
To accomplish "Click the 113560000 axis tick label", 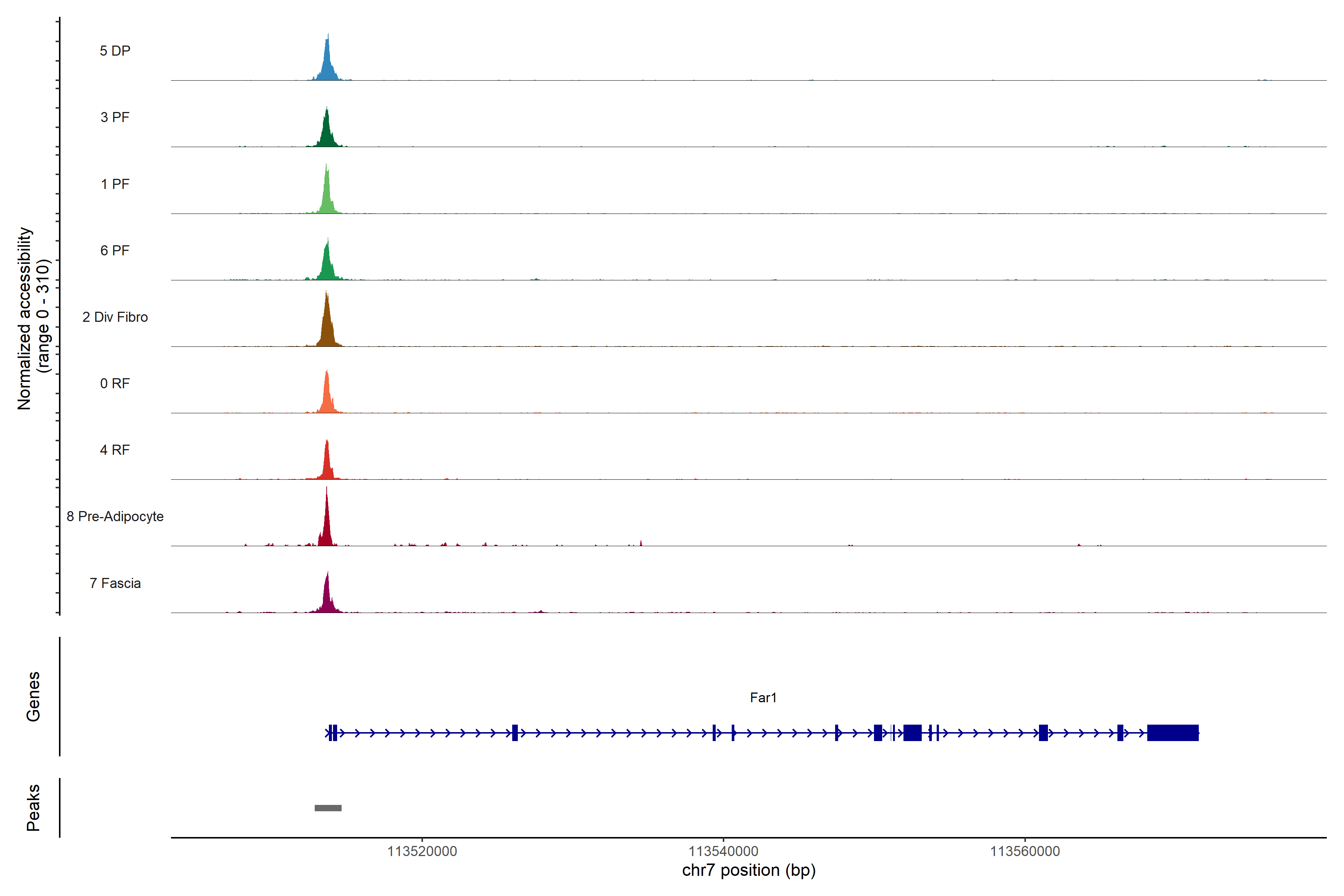I will click(x=1024, y=852).
